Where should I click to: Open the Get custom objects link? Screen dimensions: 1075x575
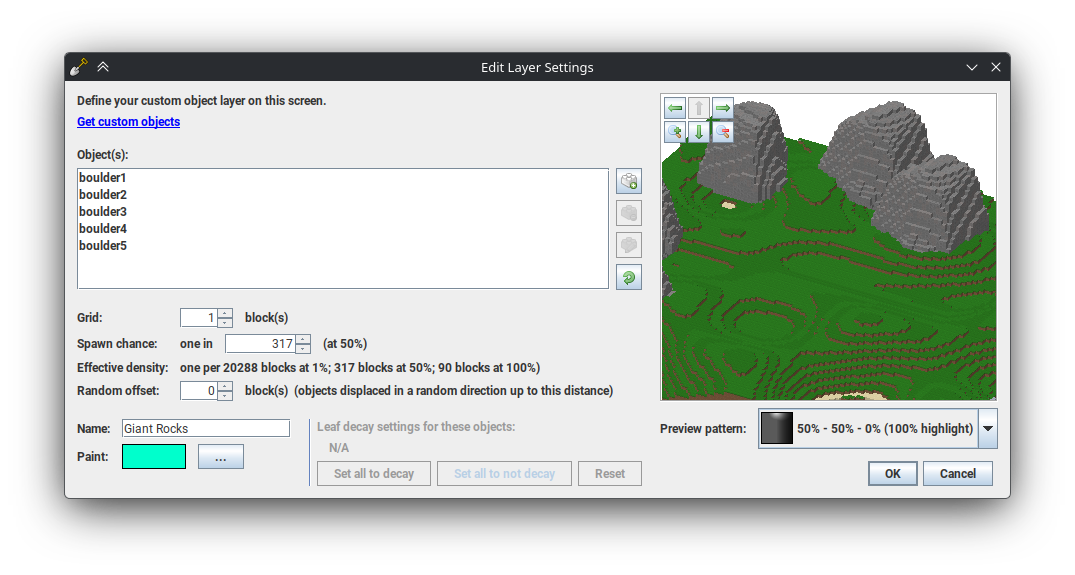click(x=128, y=122)
